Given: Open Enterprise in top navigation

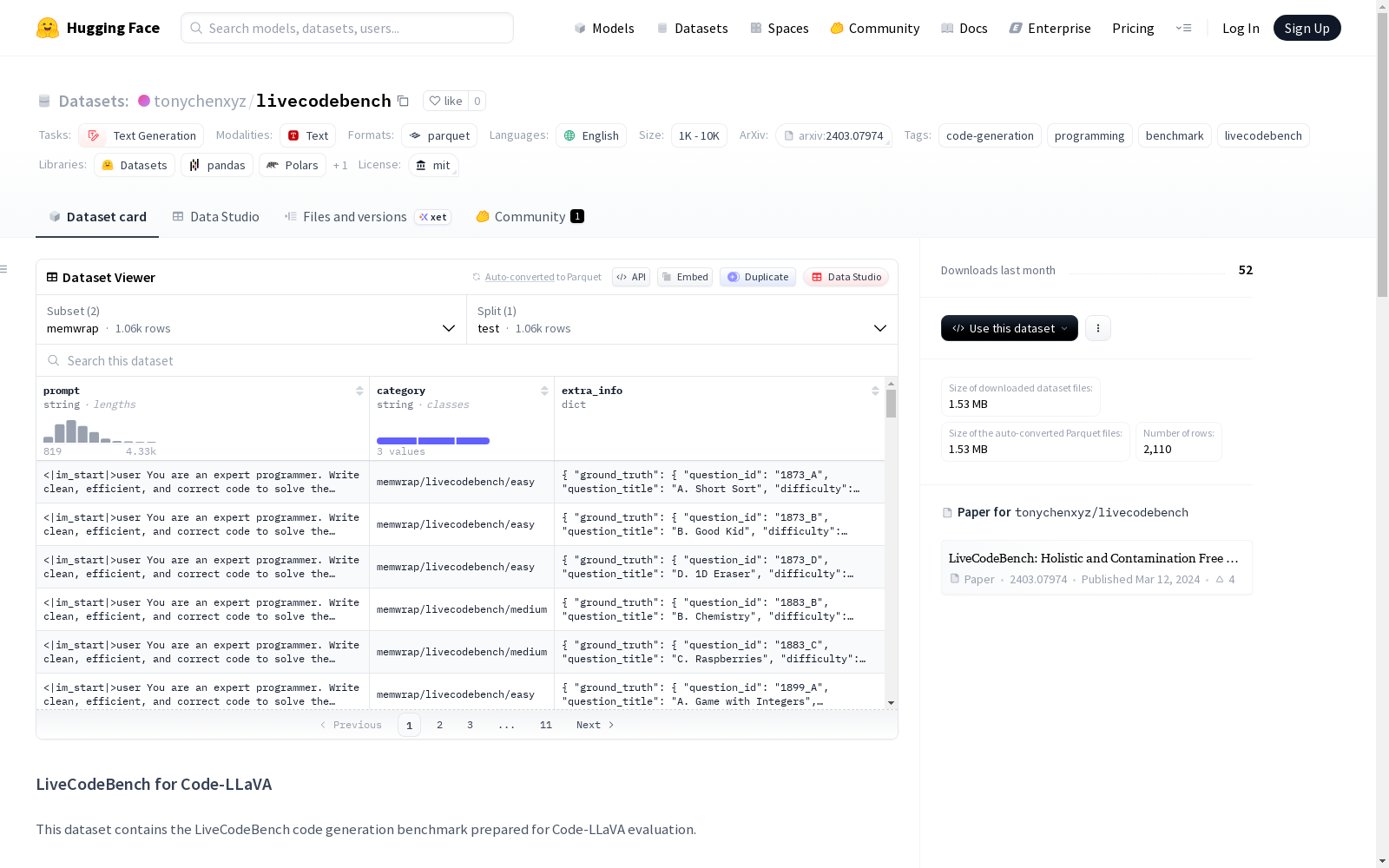Looking at the screenshot, I should coord(1050,28).
